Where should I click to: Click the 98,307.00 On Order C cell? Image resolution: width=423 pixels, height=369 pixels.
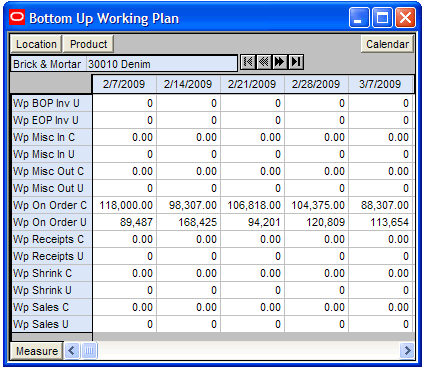[x=189, y=205]
